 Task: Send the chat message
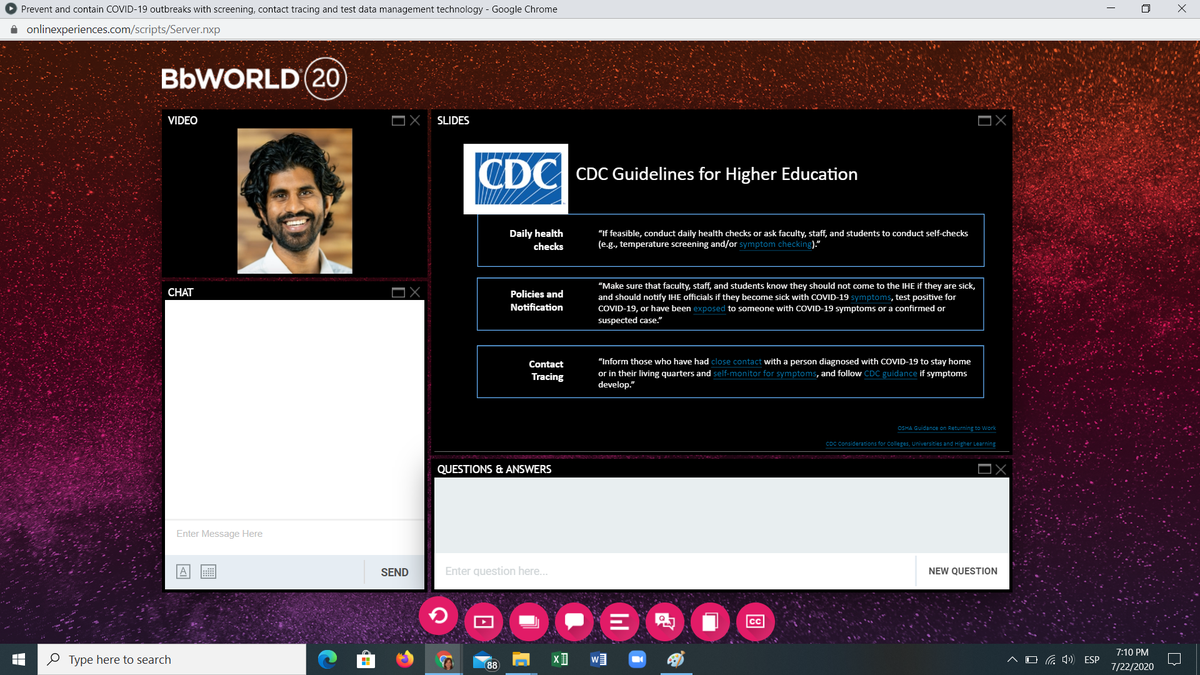click(395, 572)
